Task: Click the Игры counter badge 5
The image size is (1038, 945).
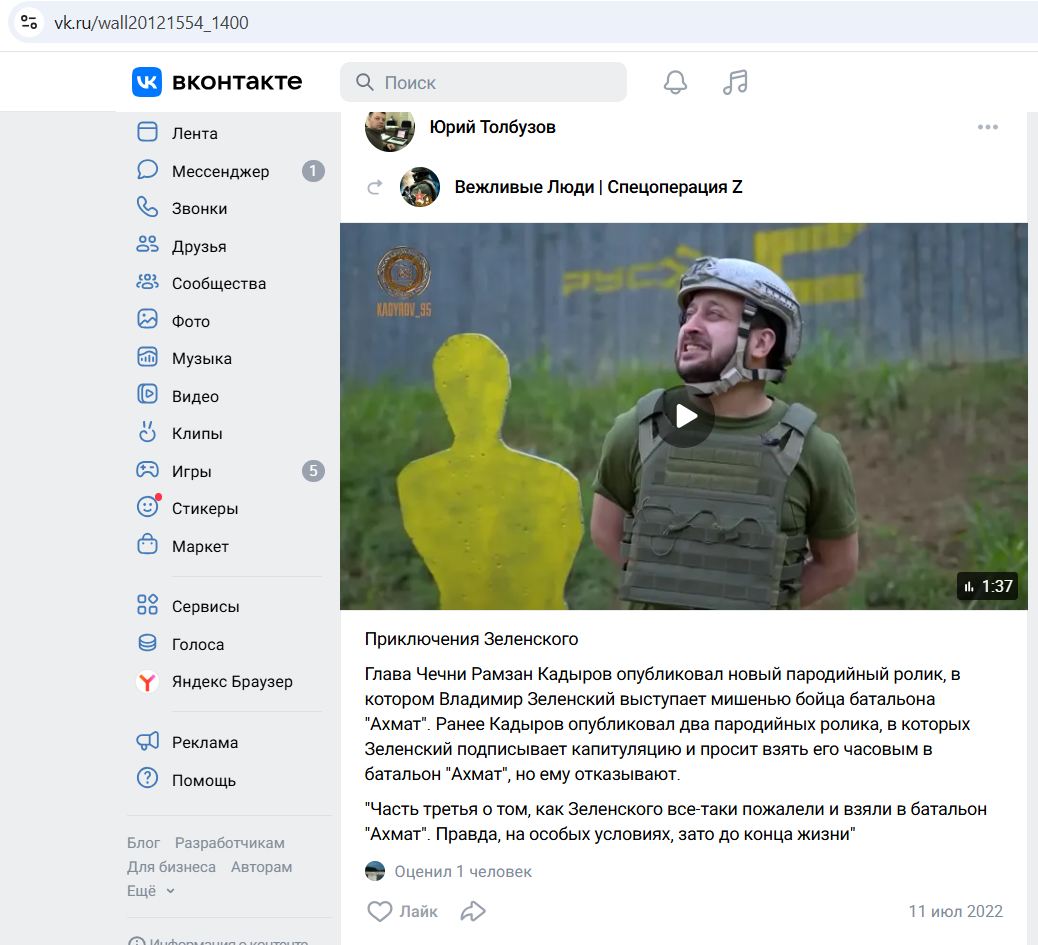Action: [x=313, y=471]
